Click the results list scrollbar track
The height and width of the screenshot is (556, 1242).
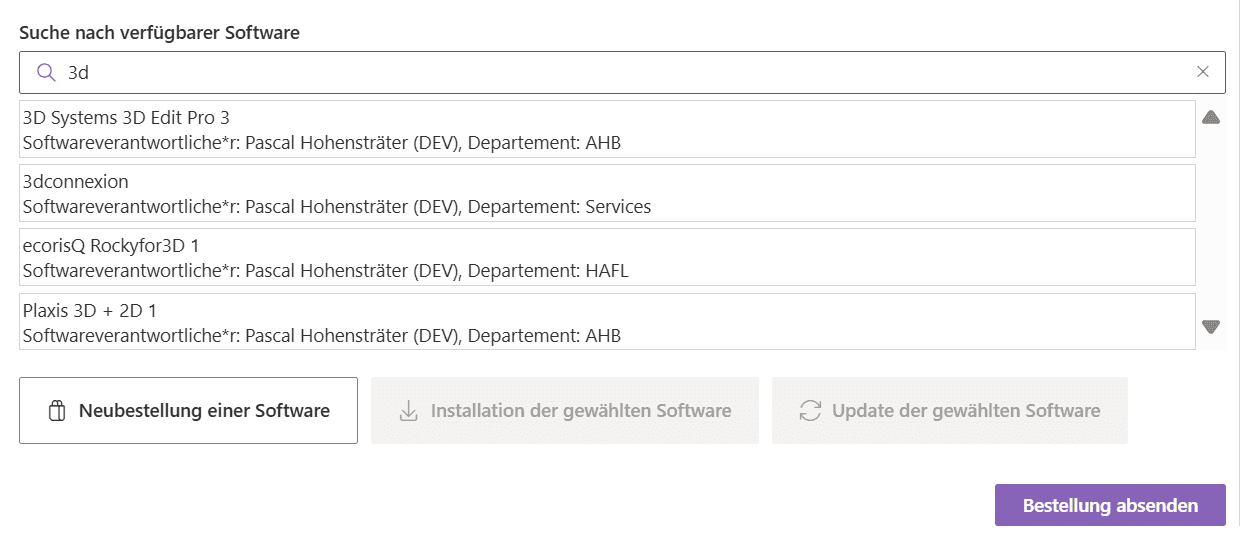coord(1211,222)
